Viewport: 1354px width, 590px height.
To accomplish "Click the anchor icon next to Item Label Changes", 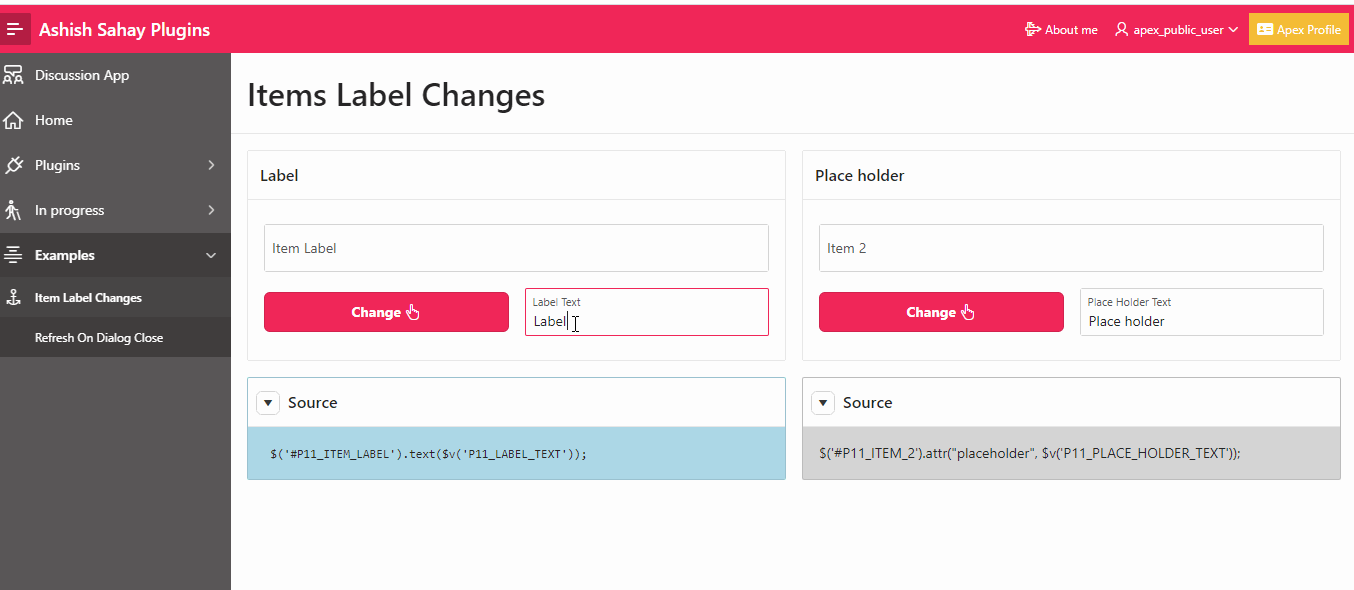I will (x=14, y=297).
